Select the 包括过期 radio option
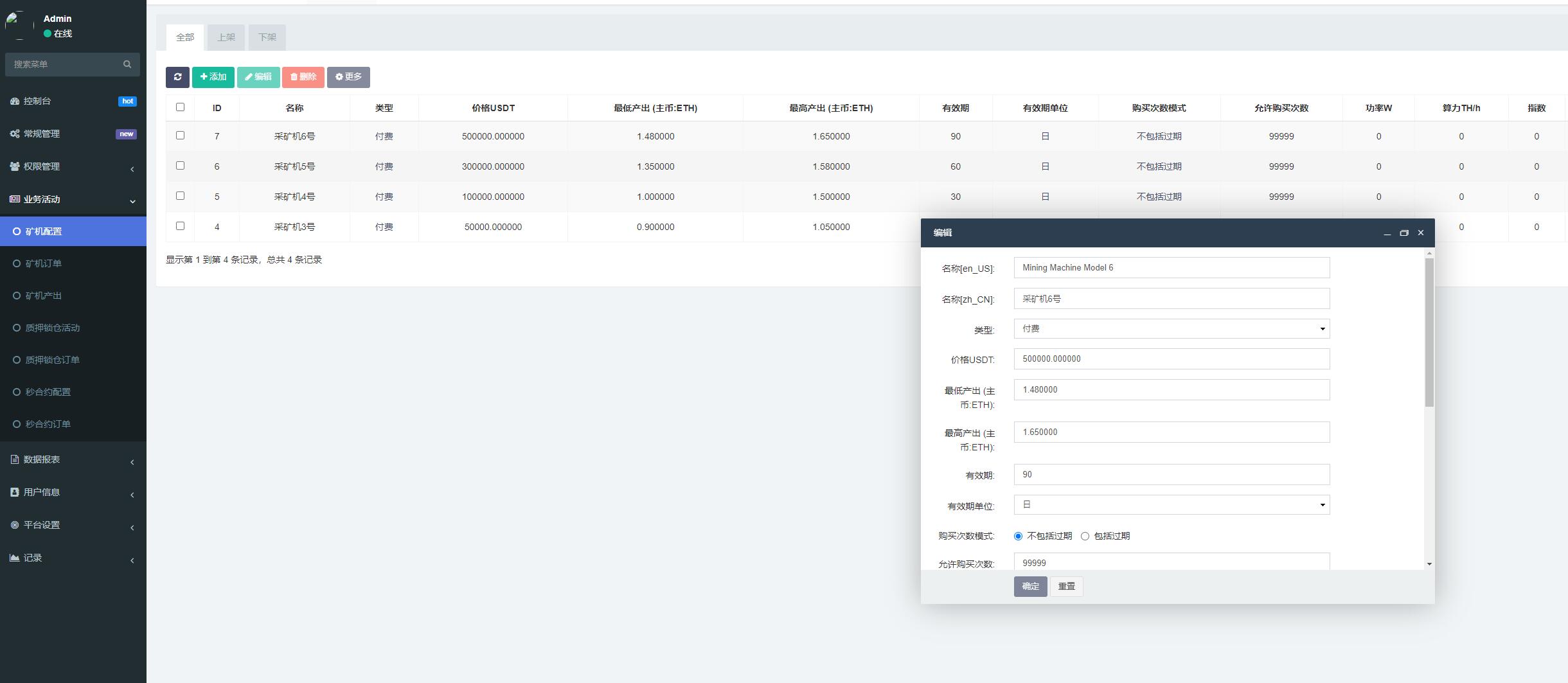Image resolution: width=1568 pixels, height=683 pixels. coord(1085,537)
